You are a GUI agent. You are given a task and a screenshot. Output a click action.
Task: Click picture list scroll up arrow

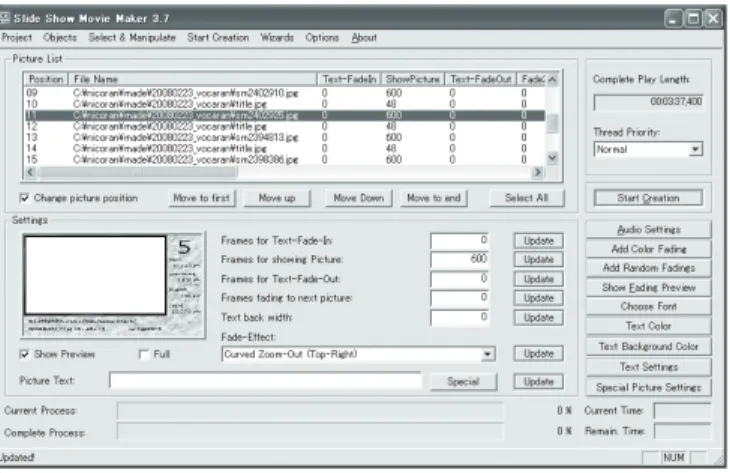coord(552,80)
